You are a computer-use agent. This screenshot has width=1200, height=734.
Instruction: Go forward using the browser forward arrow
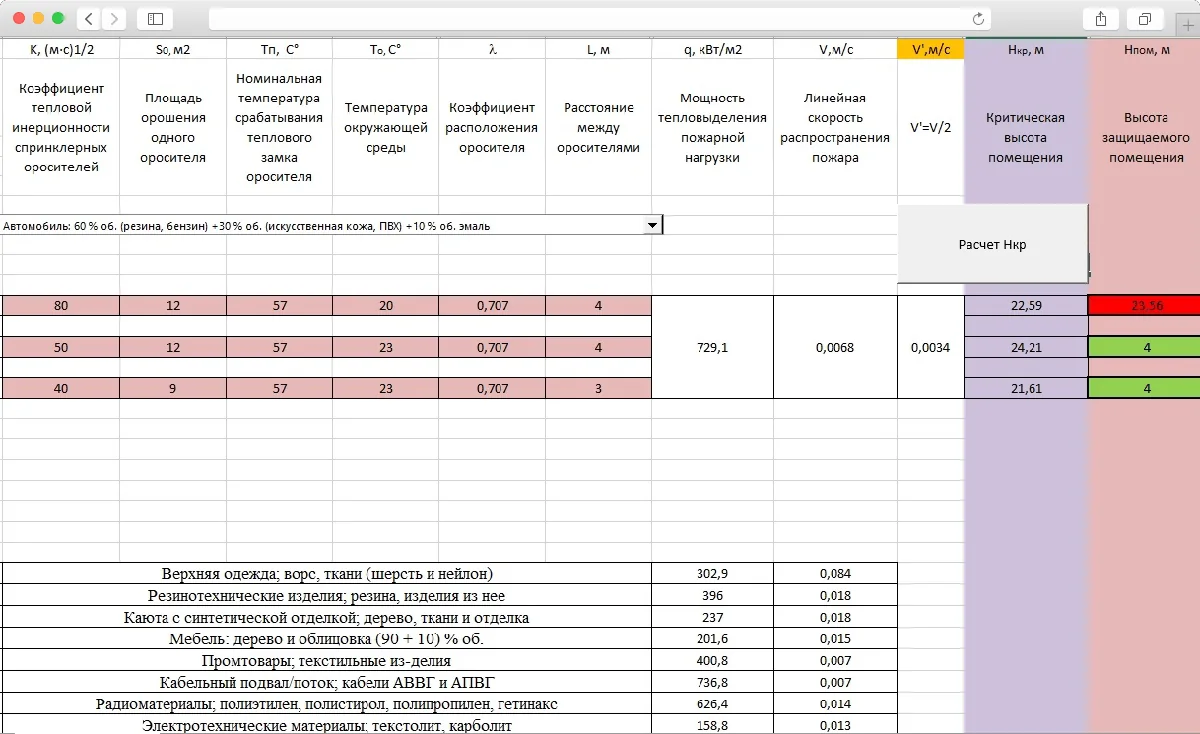point(114,19)
